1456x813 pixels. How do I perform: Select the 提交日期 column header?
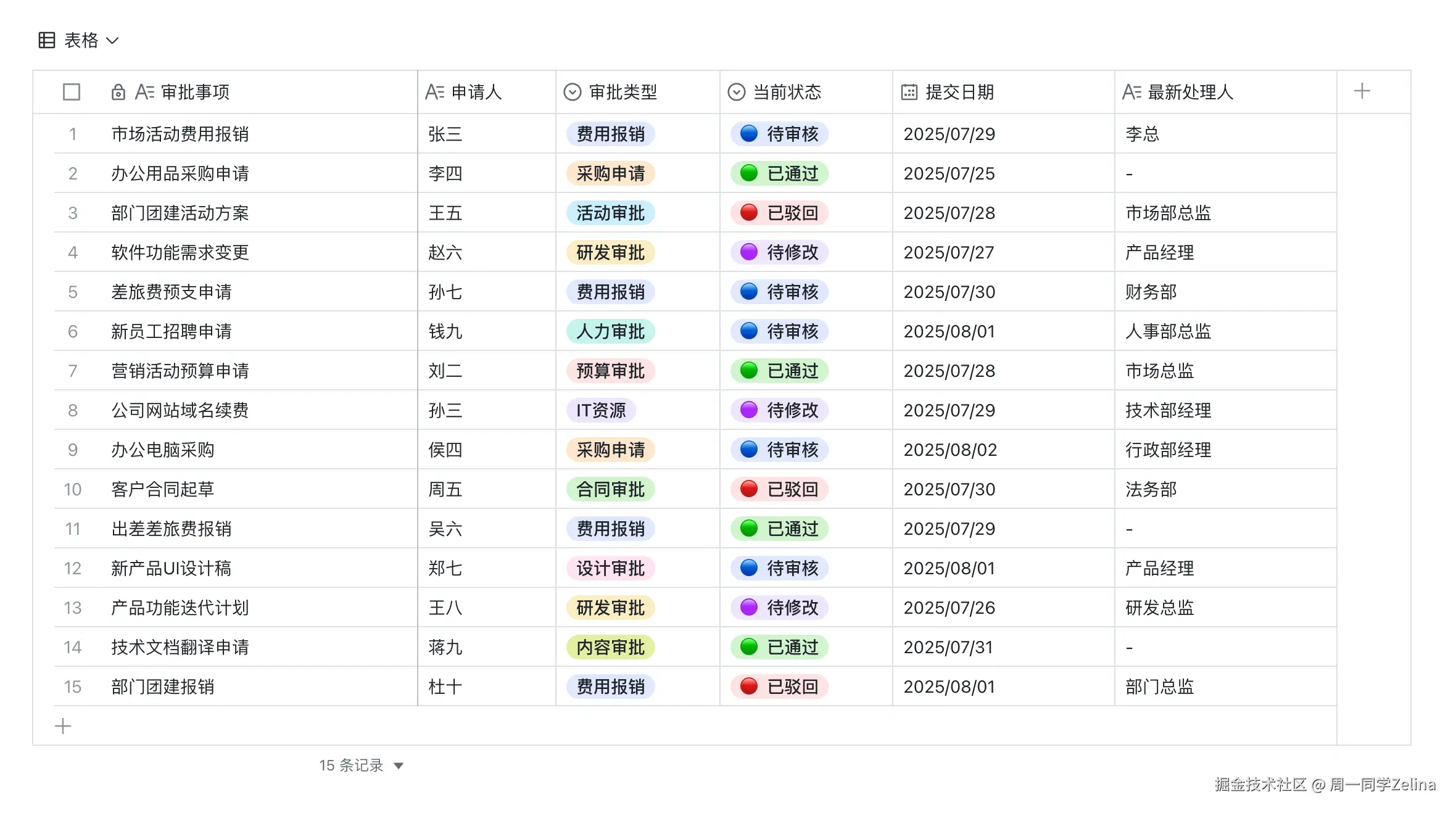tap(1004, 92)
